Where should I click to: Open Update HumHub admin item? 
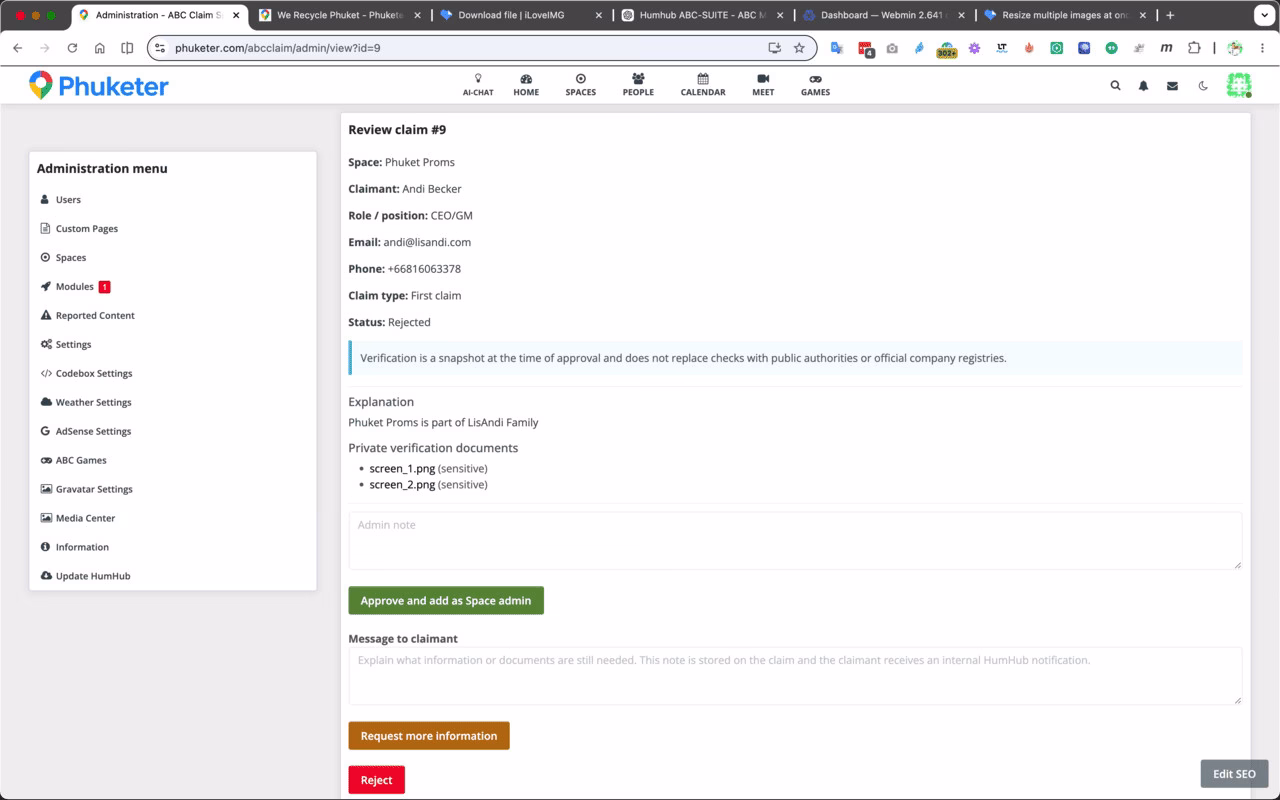click(x=93, y=577)
